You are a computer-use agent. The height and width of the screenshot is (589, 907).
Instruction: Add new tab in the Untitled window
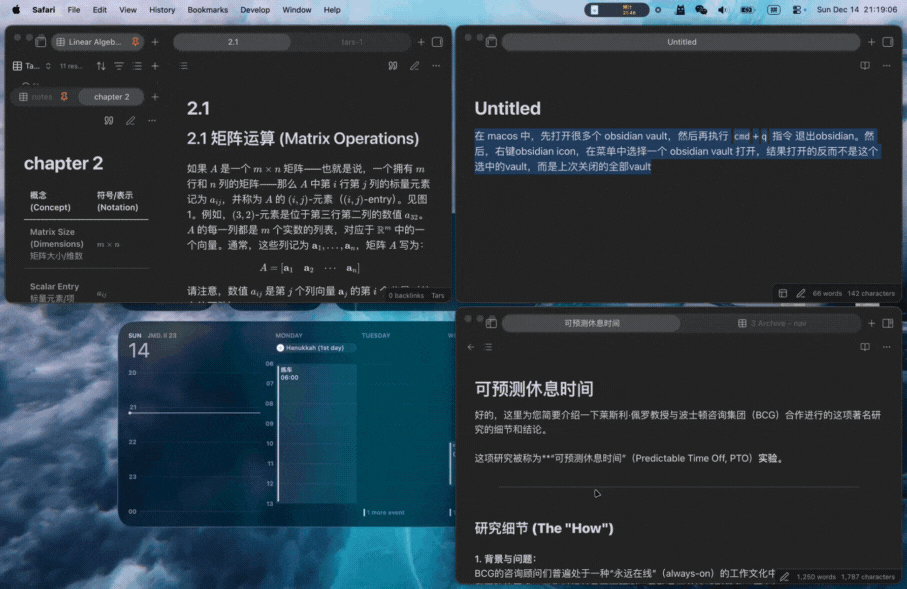869,42
